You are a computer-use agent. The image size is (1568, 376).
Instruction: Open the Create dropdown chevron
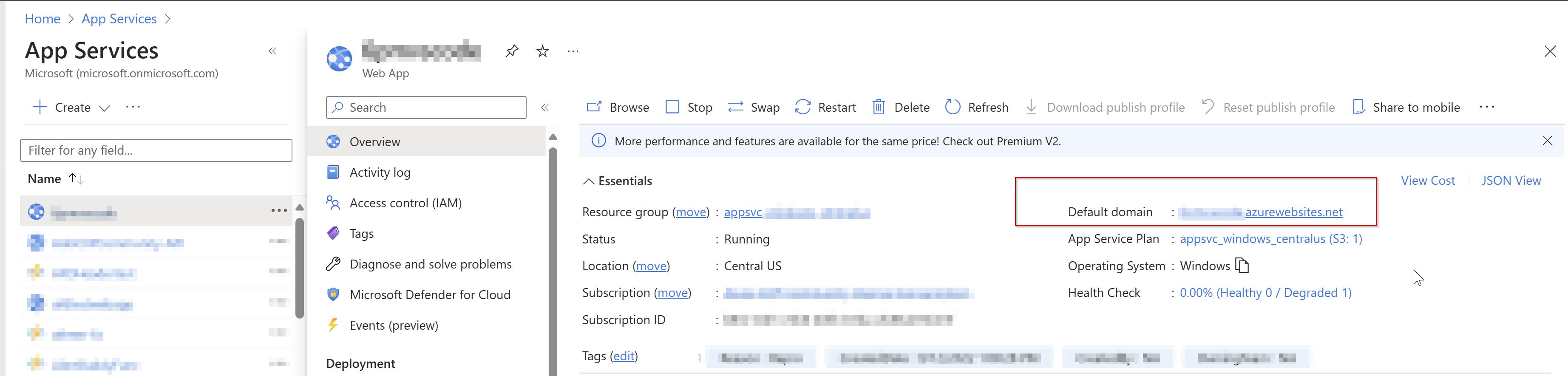point(105,107)
